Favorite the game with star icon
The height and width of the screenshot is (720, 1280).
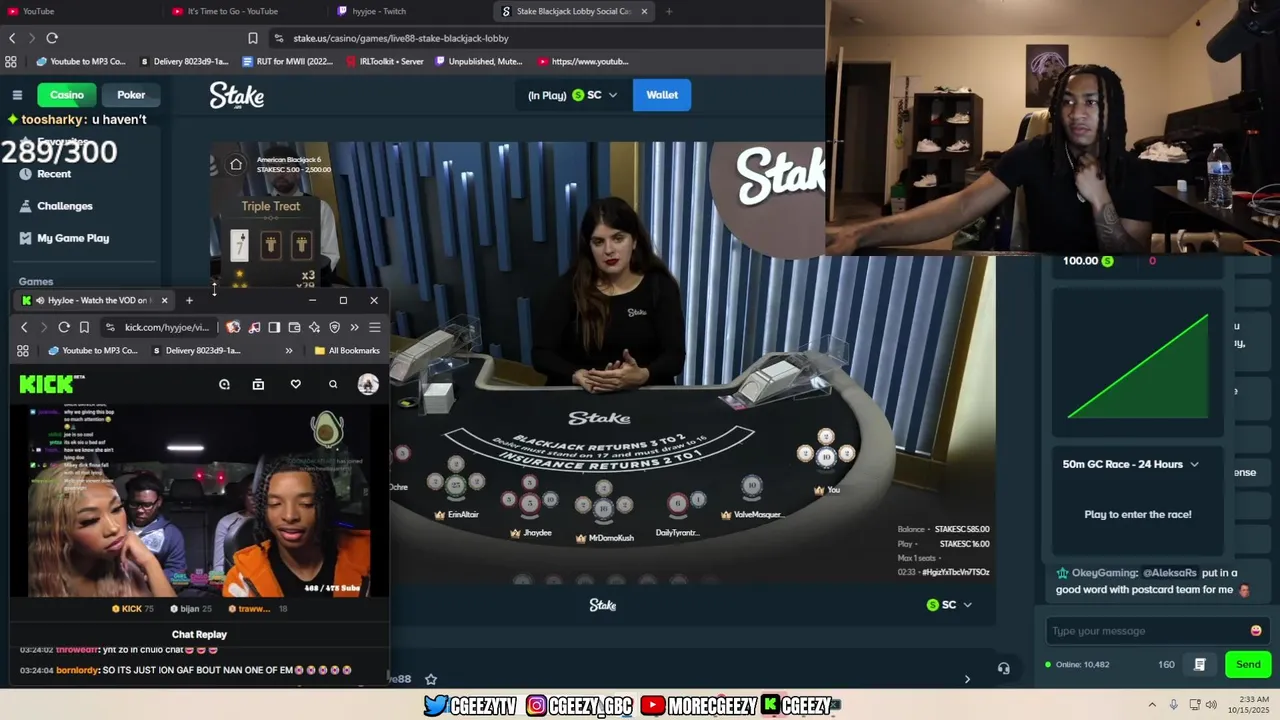tap(431, 679)
